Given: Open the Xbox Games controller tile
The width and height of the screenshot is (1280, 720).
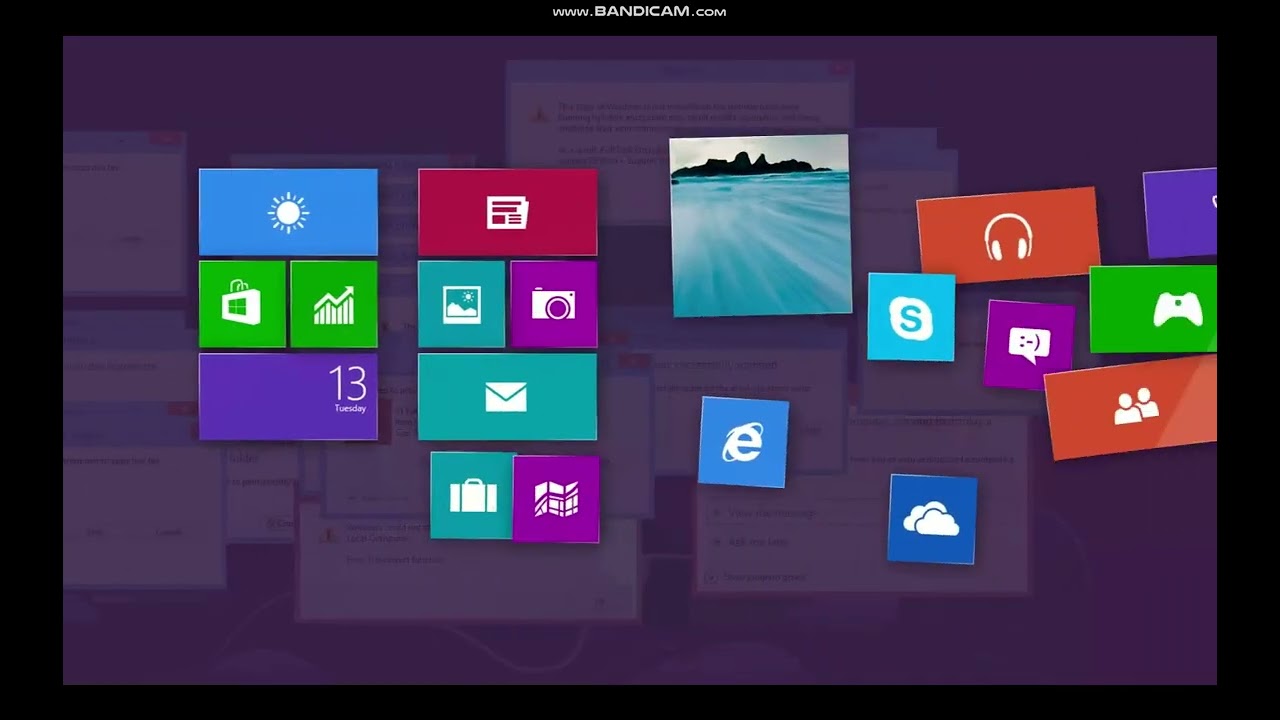Looking at the screenshot, I should [1153, 309].
